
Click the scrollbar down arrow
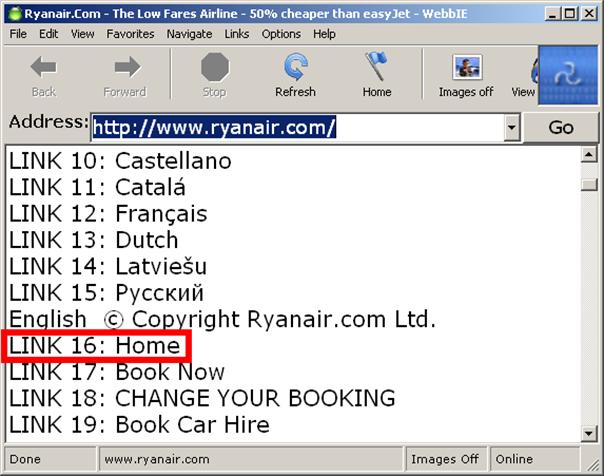click(590, 433)
